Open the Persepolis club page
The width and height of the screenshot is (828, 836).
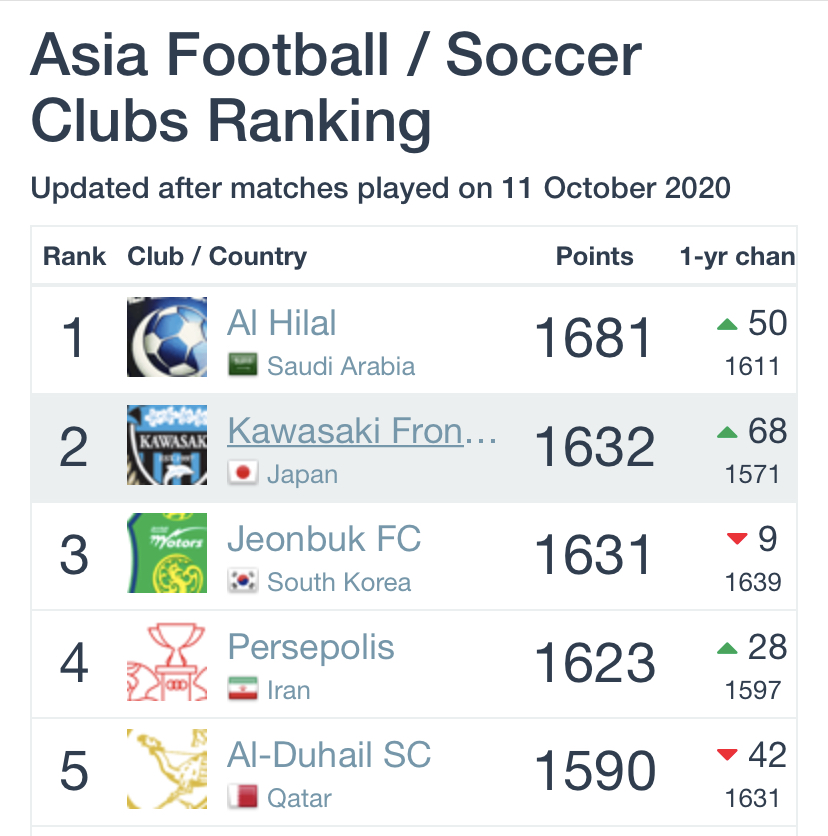[x=311, y=648]
